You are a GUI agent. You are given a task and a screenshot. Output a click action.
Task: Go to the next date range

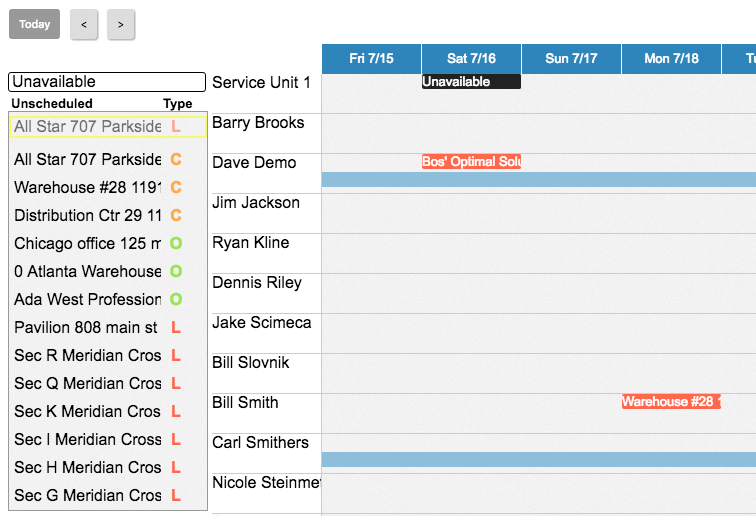click(x=121, y=24)
